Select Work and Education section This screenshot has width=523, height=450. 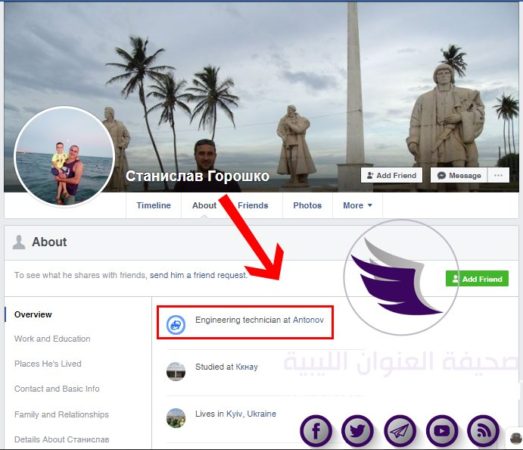coord(52,339)
